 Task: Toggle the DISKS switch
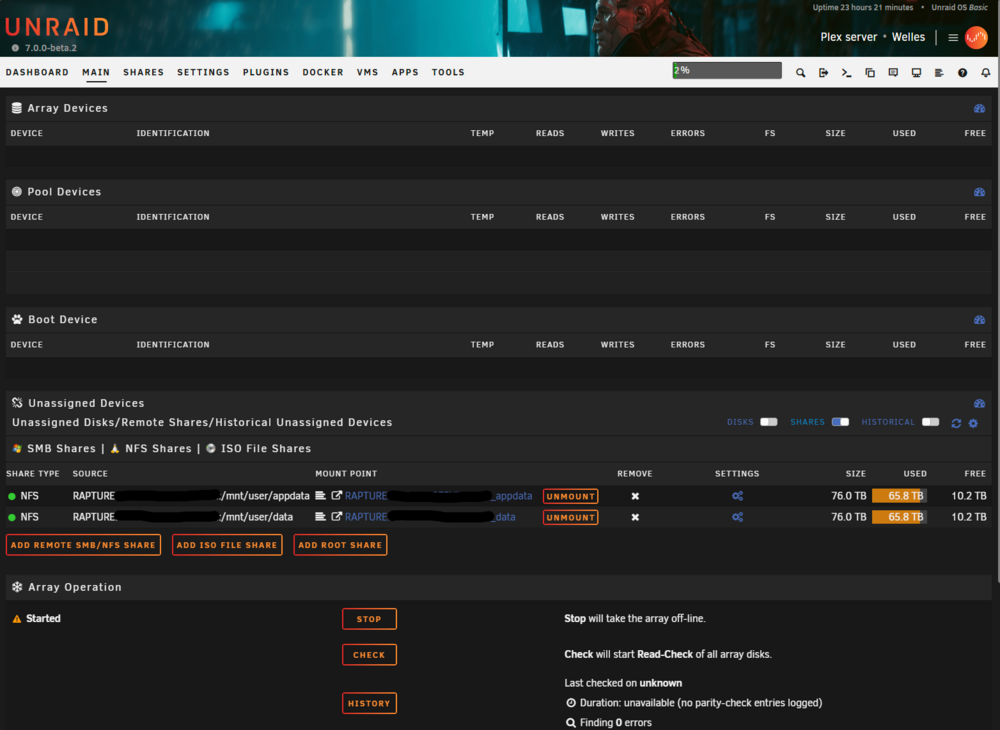(768, 422)
